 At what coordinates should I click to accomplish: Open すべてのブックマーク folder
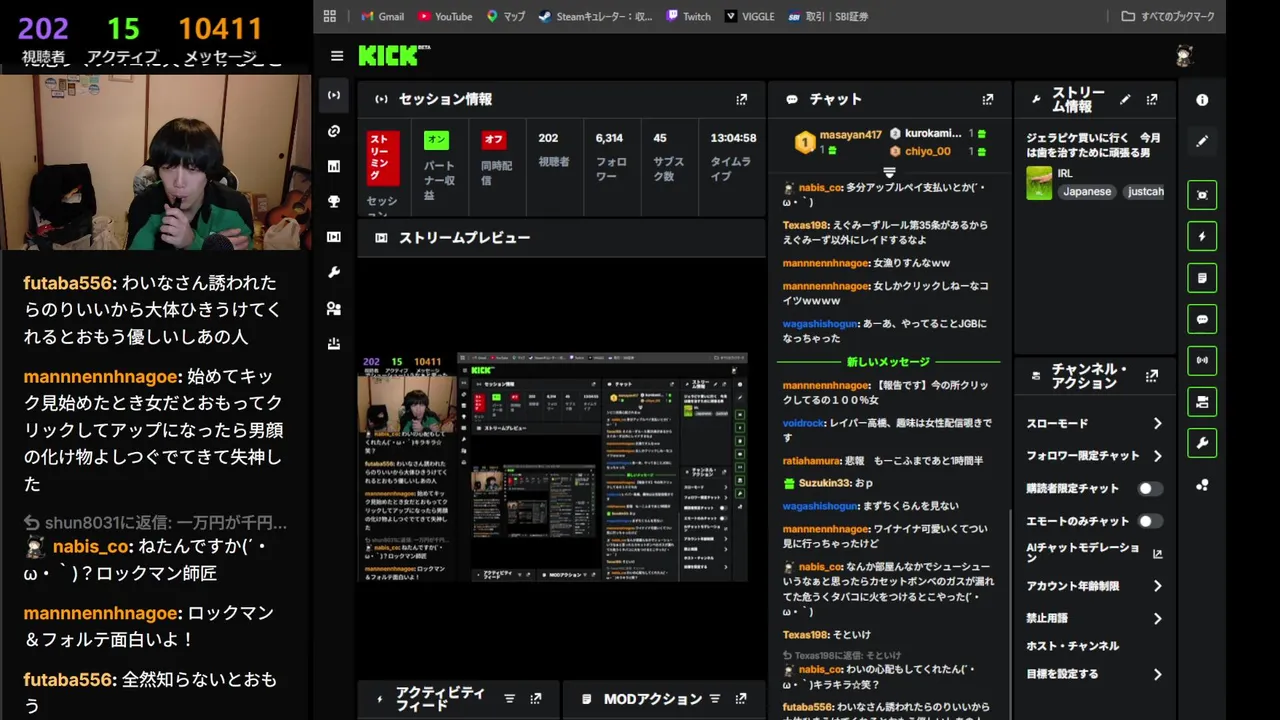click(1168, 16)
